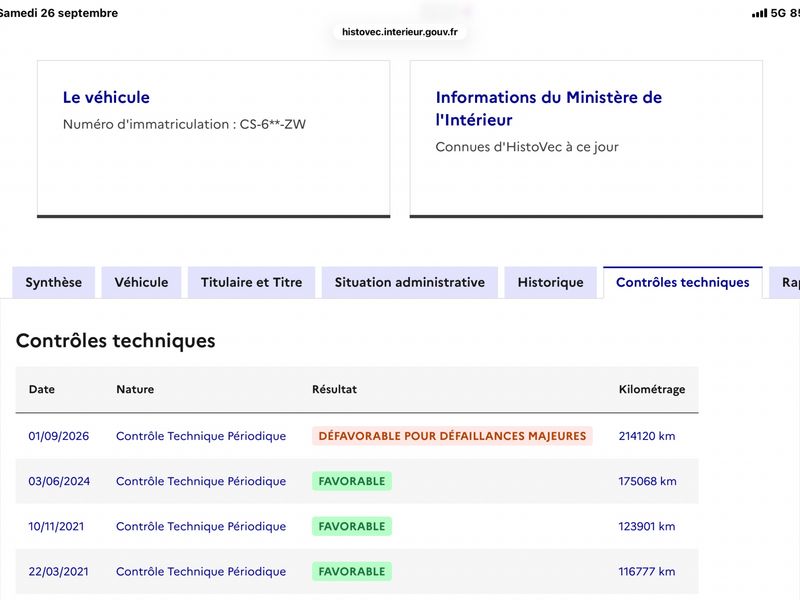Click the Contrôles techniques tab
The width and height of the screenshot is (800, 600).
point(683,282)
